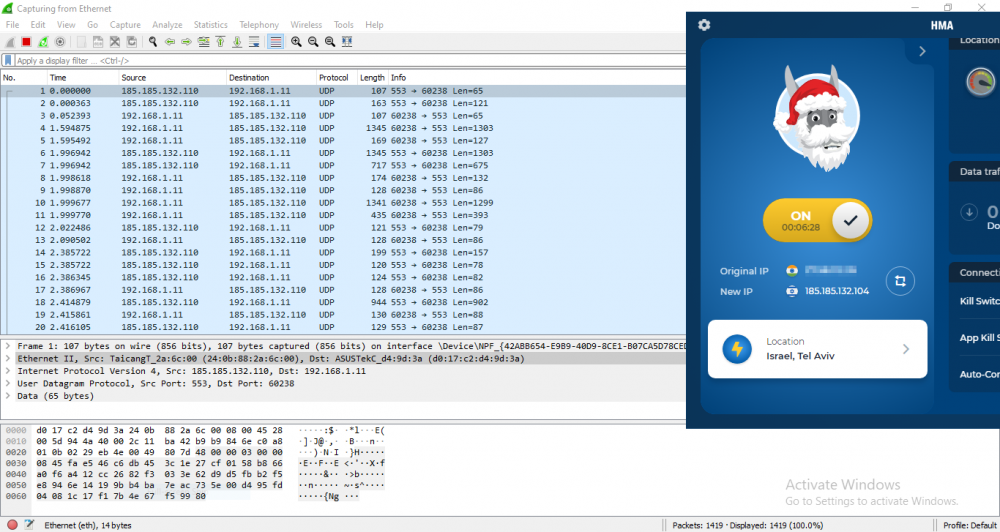Open the Wireless menu

306,25
